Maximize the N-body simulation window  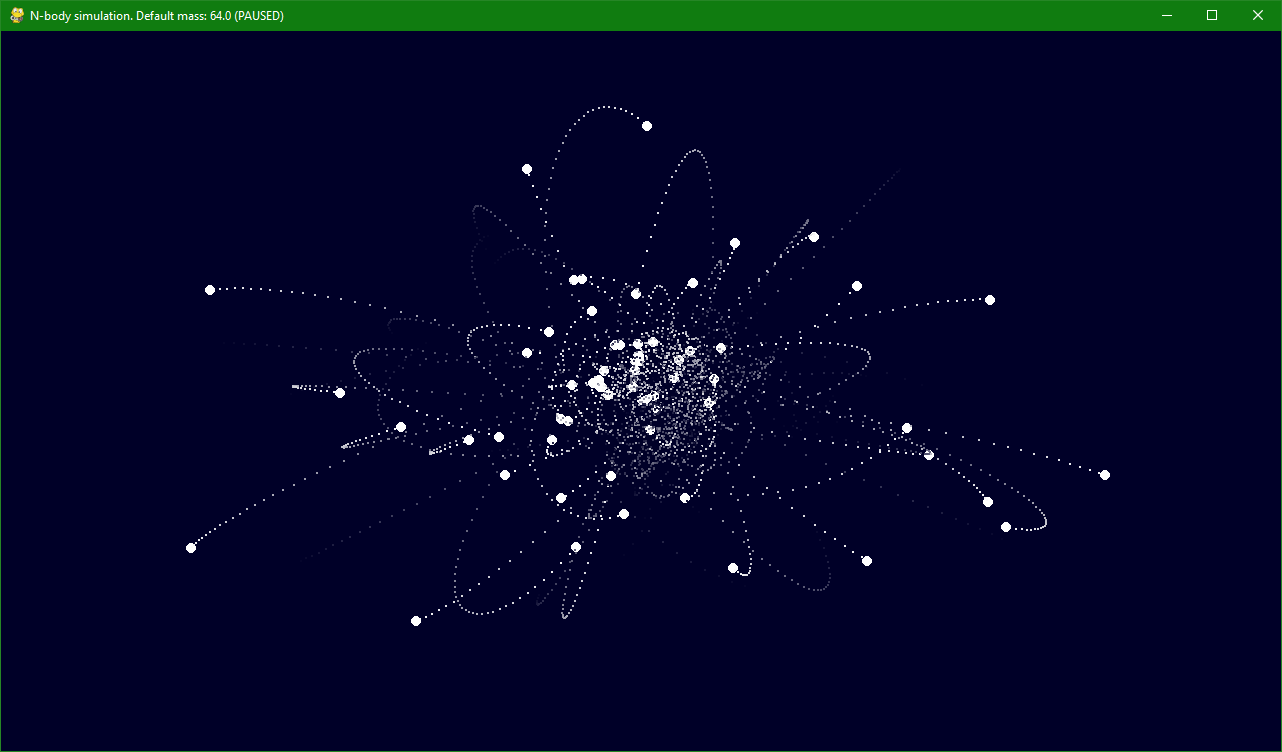(x=1212, y=15)
